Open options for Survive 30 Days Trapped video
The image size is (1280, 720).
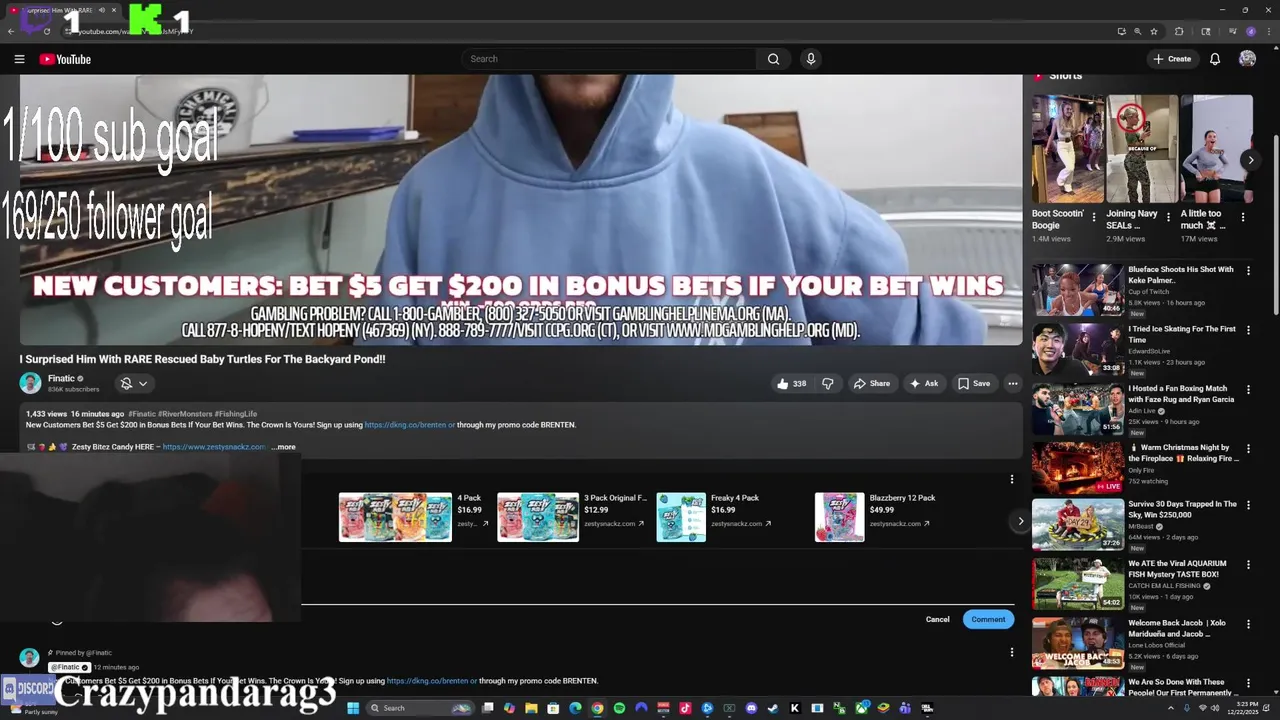click(x=1248, y=506)
